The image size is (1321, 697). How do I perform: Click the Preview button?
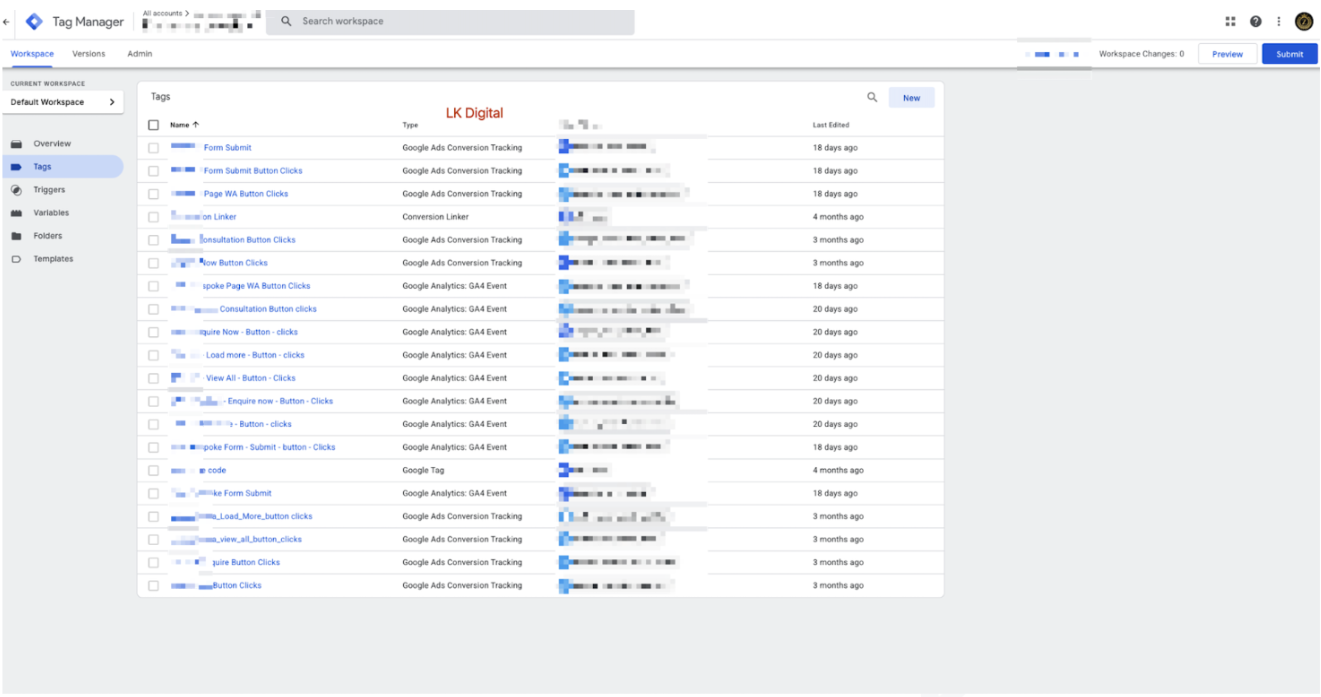coord(1227,54)
